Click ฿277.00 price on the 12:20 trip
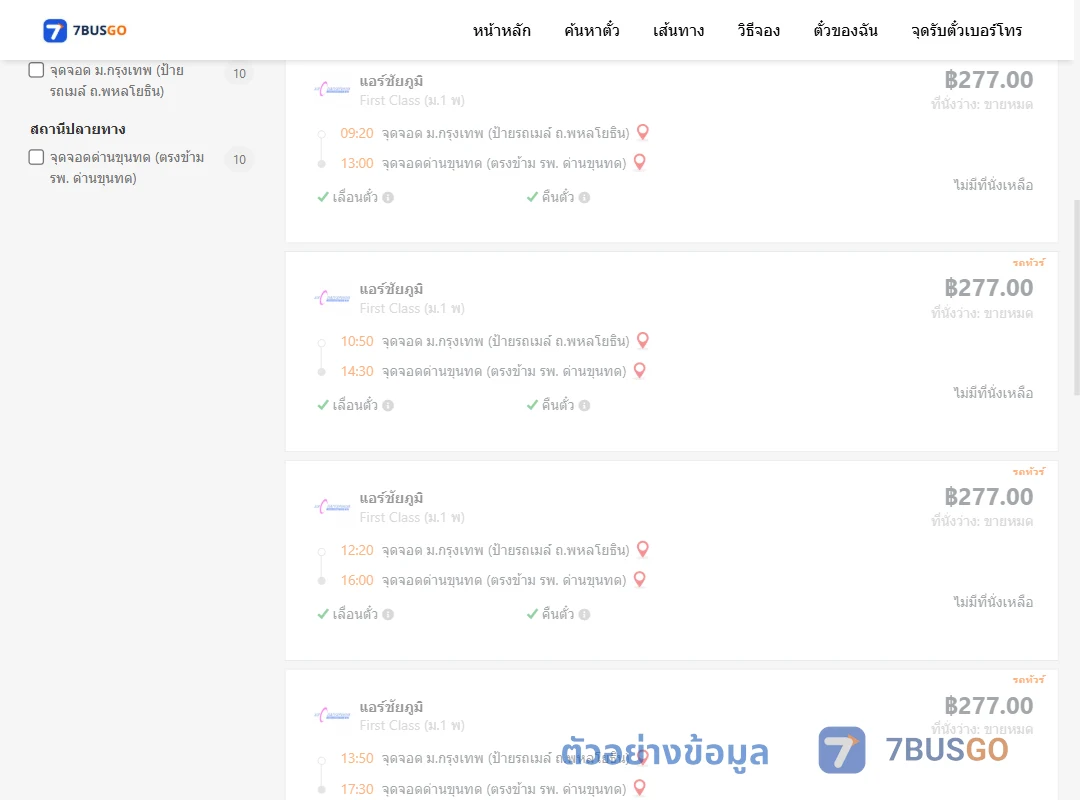This screenshot has height=800, width=1080. coord(988,497)
